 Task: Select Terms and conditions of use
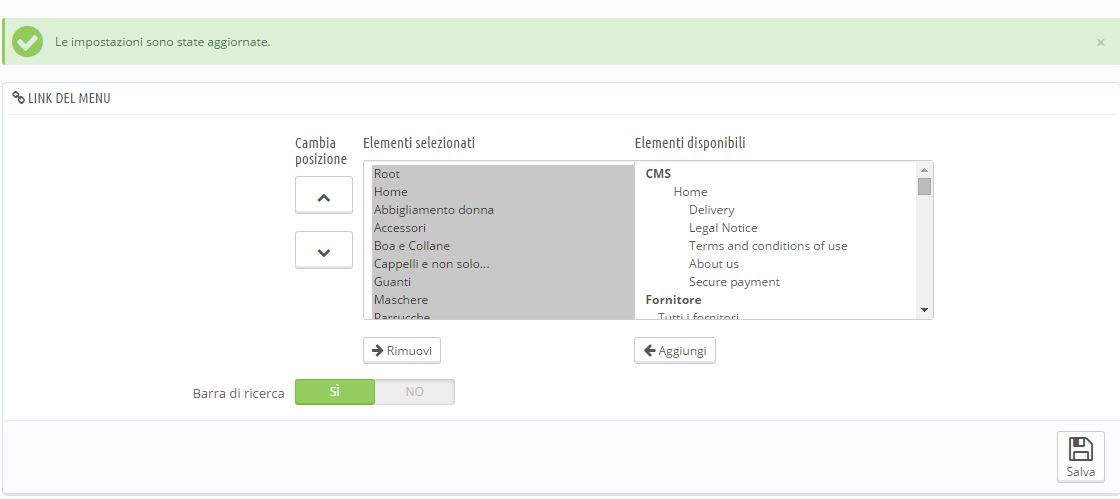click(x=767, y=246)
